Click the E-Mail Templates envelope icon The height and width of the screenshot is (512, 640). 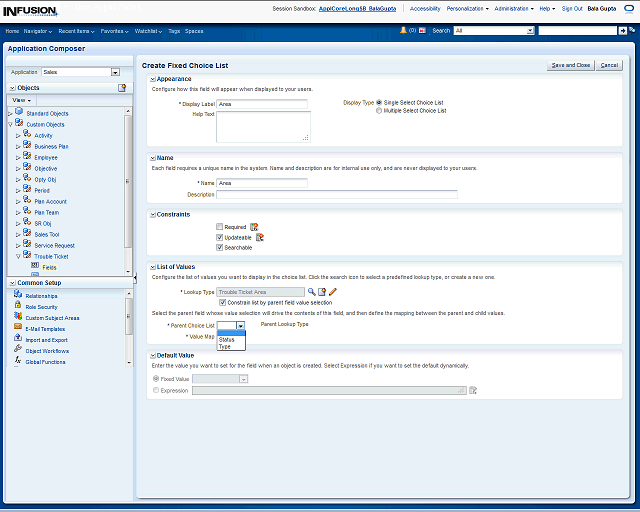[18, 328]
